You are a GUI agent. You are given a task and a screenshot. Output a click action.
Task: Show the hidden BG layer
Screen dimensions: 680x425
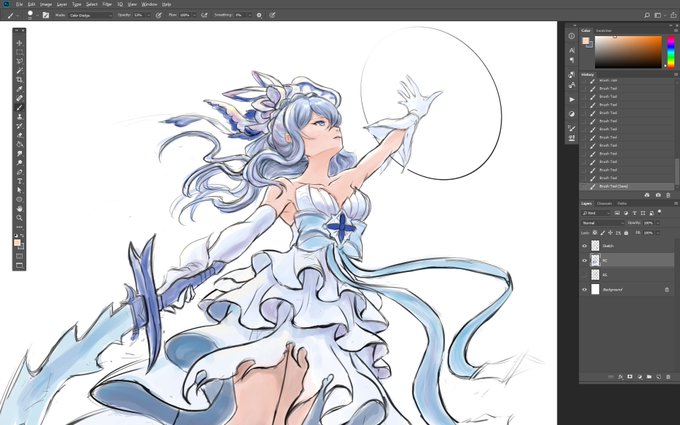pyautogui.click(x=585, y=275)
